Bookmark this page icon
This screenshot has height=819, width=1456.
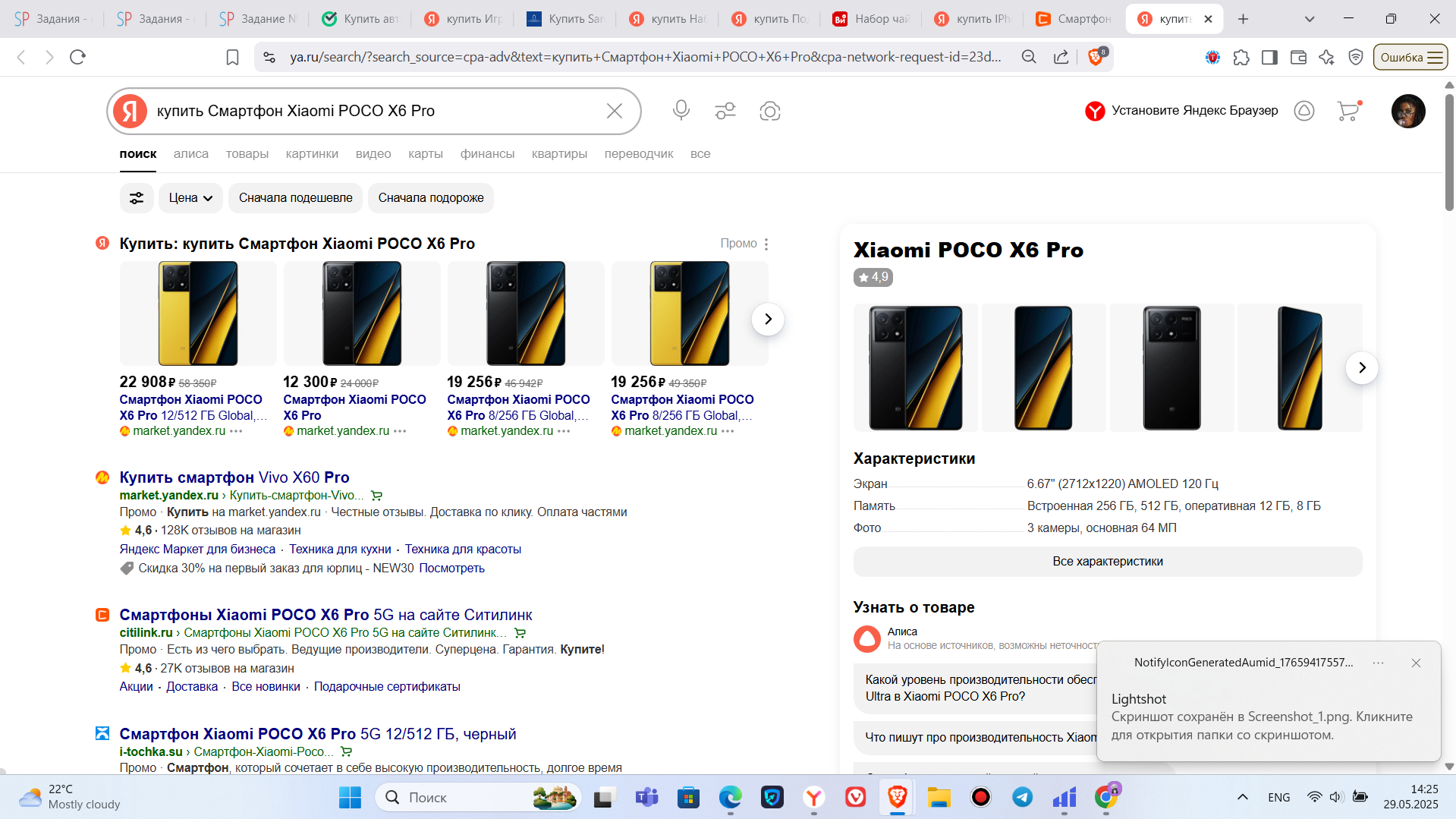pyautogui.click(x=233, y=57)
